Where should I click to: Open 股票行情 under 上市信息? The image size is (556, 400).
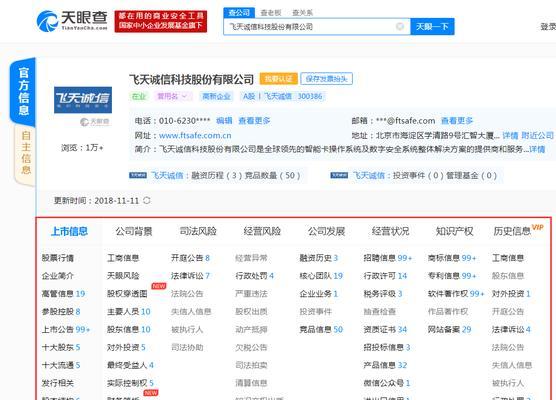[x=58, y=258]
